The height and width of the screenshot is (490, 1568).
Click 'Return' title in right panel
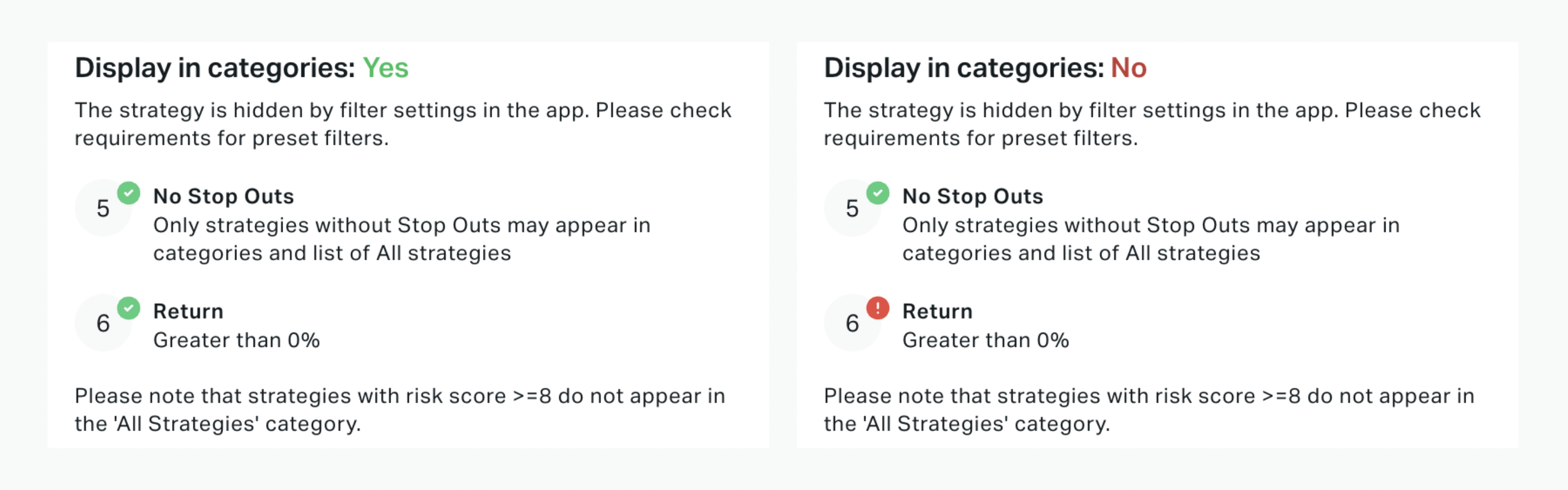[938, 311]
